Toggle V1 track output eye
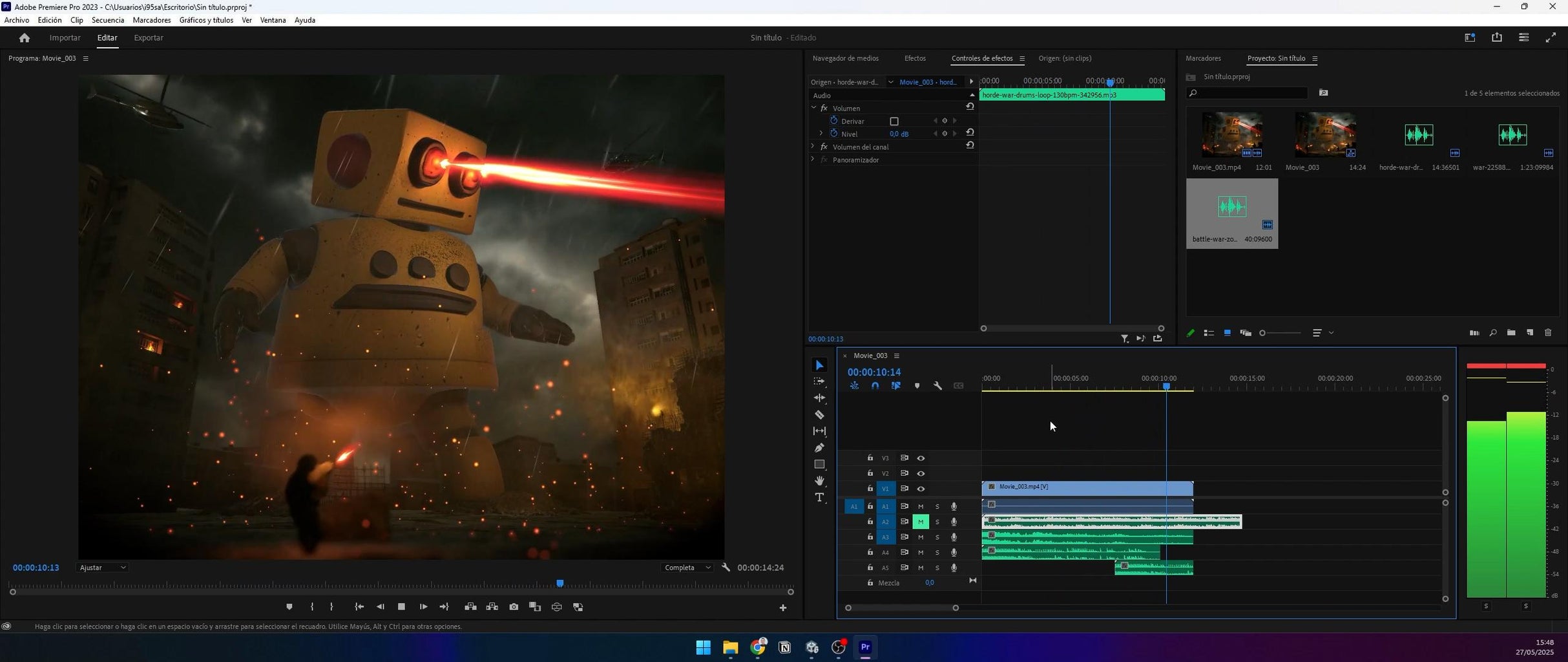 [x=921, y=489]
